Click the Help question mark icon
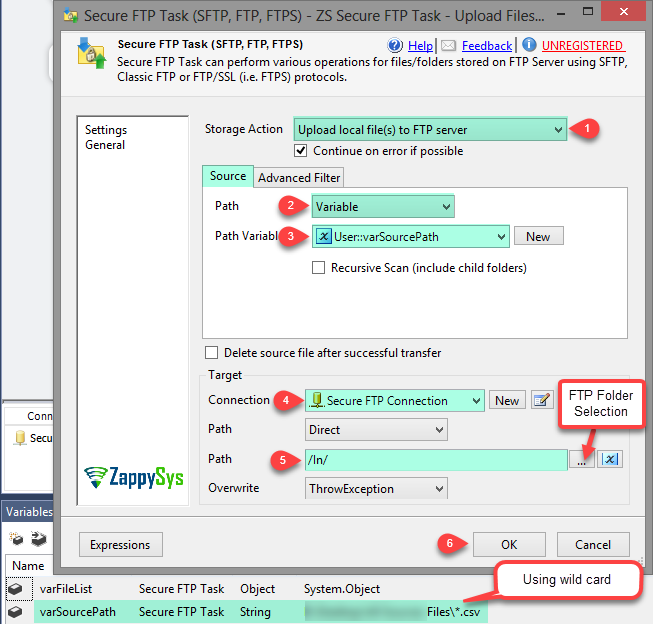Image resolution: width=653 pixels, height=624 pixels. (x=395, y=45)
